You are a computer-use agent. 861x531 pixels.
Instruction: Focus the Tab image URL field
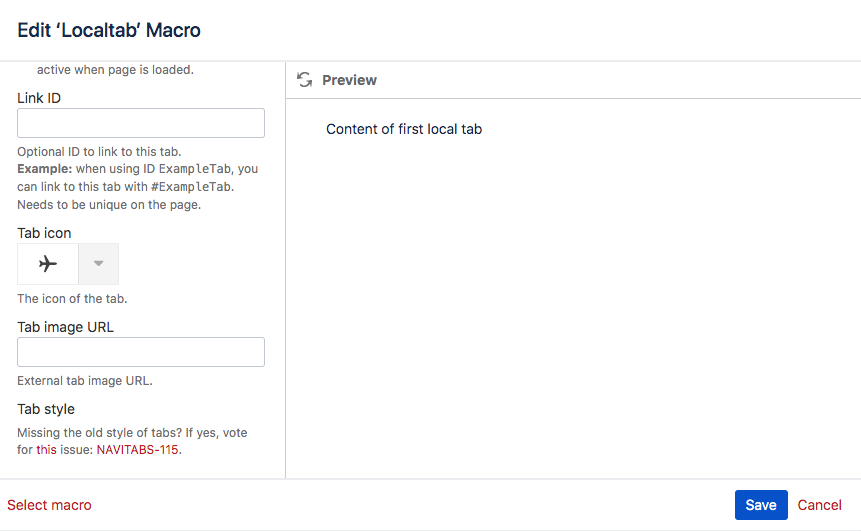[x=141, y=352]
